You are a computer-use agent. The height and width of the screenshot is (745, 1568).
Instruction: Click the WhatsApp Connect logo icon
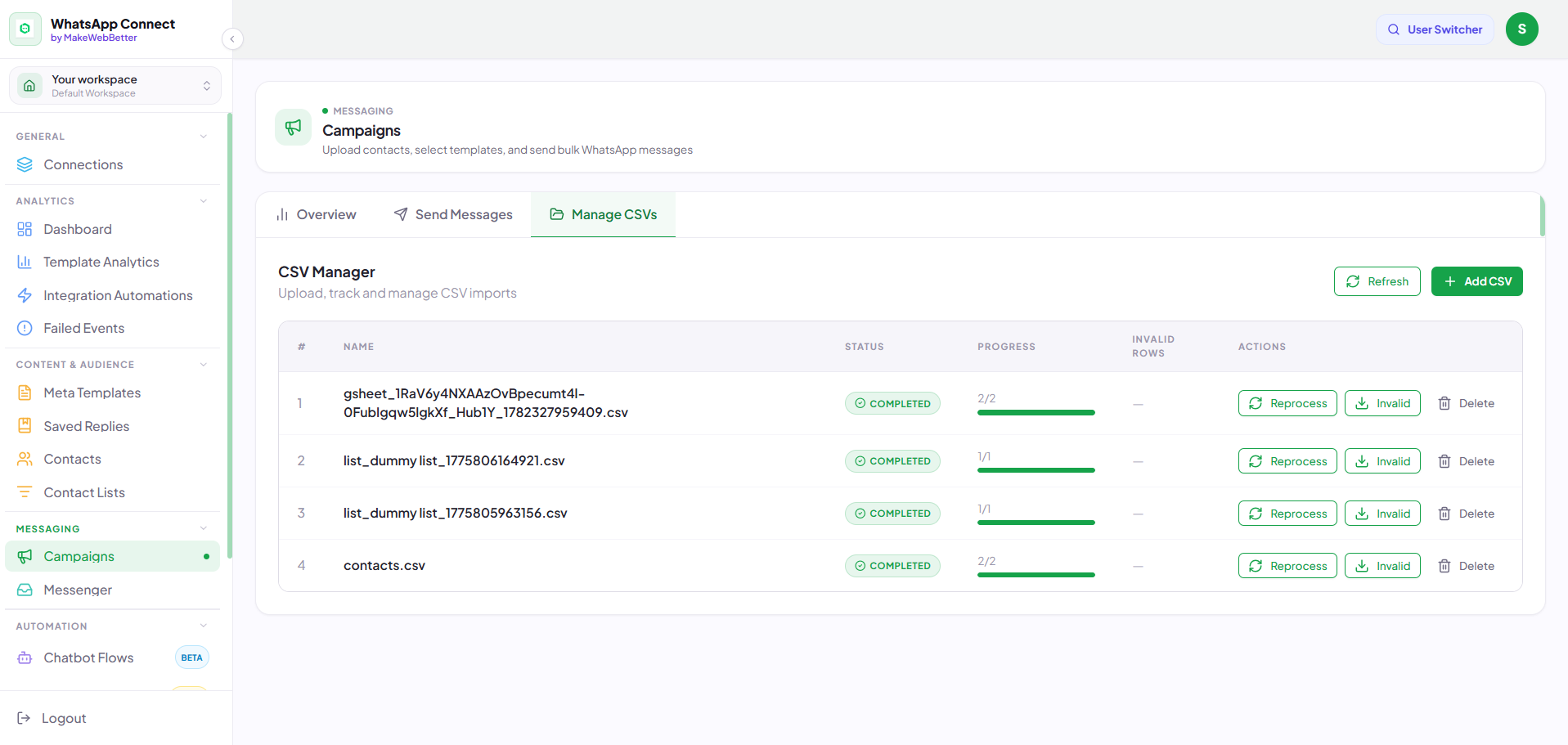point(25,29)
